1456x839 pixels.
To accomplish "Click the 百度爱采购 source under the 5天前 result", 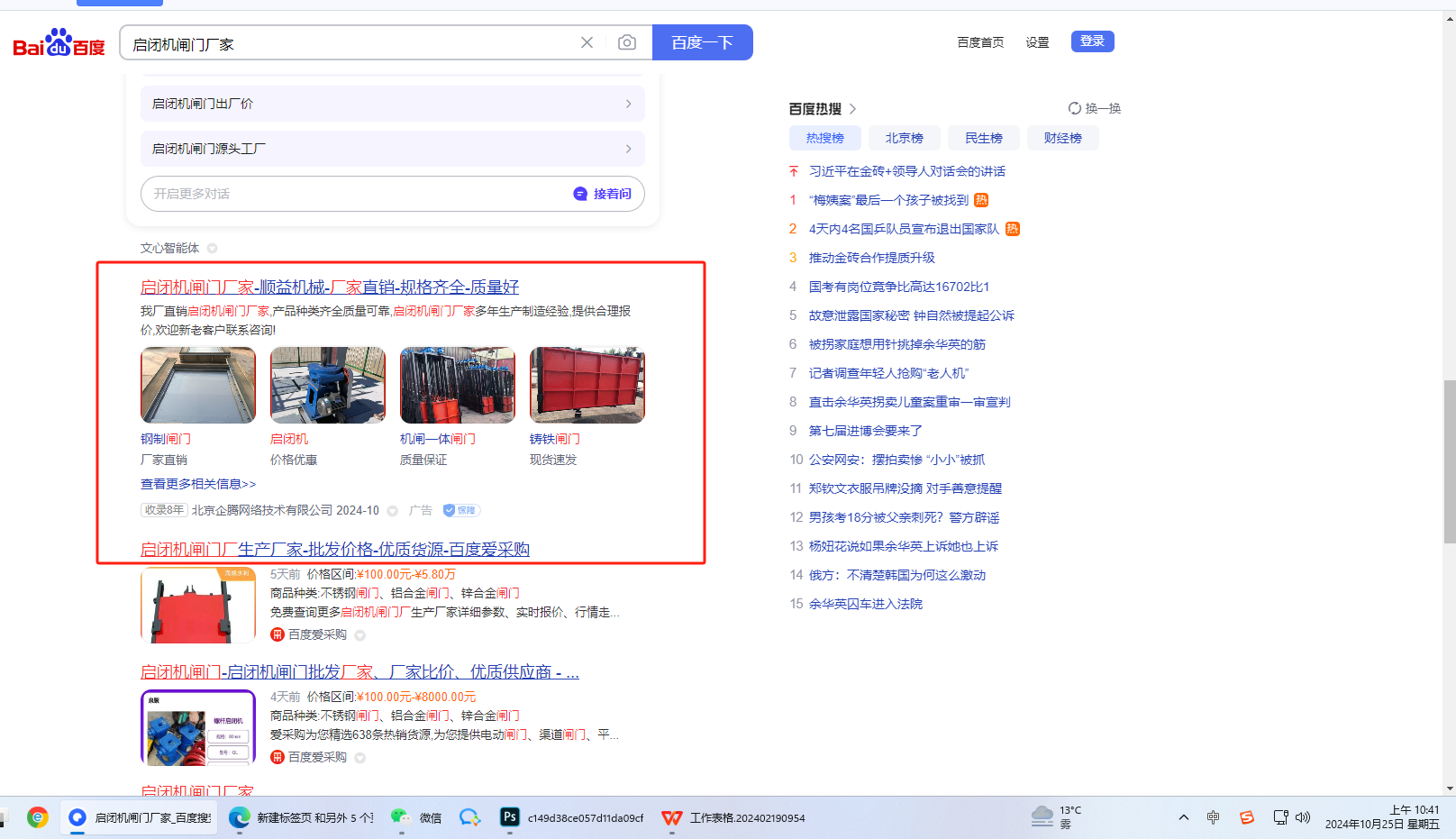I will pyautogui.click(x=309, y=634).
